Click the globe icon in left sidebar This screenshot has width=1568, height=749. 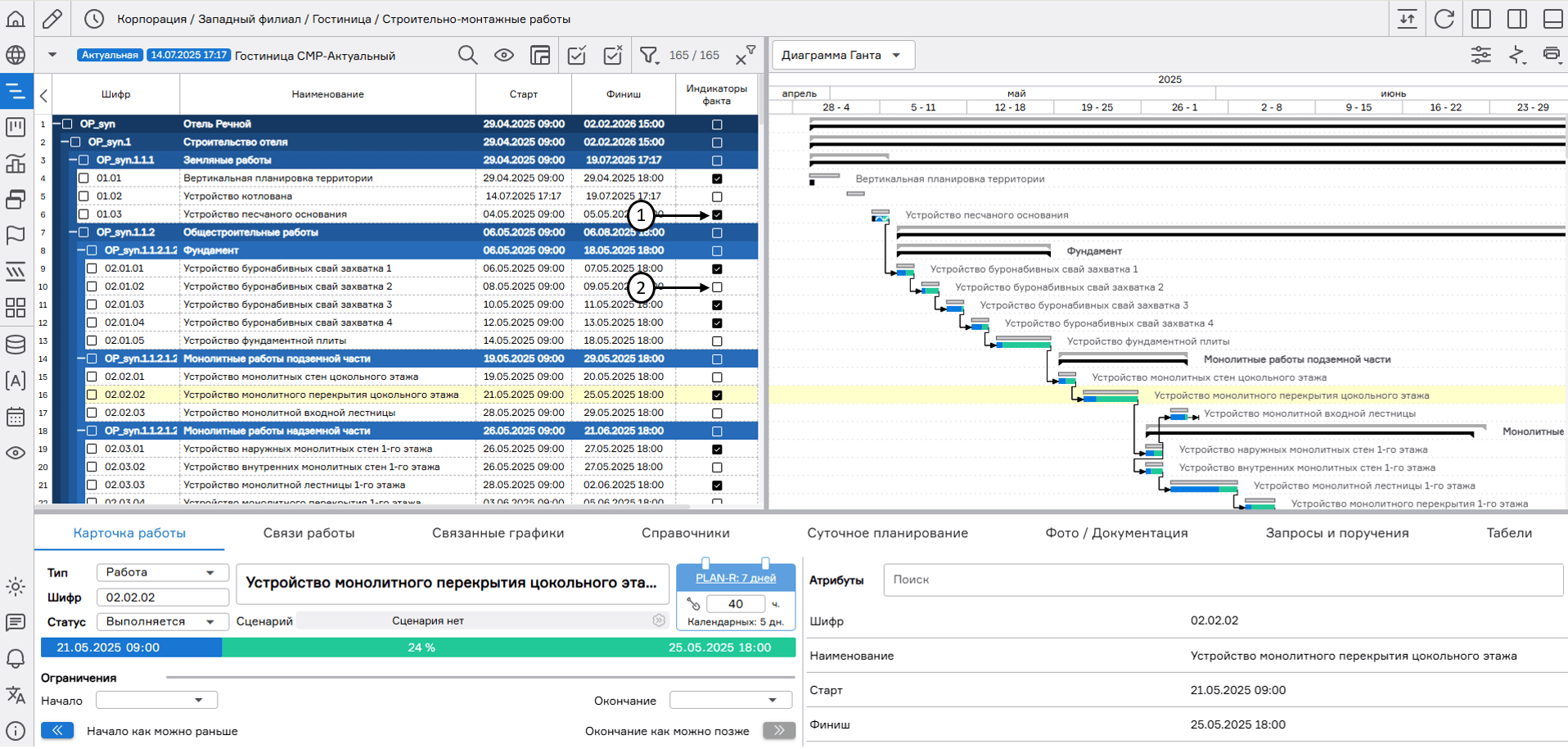16,55
